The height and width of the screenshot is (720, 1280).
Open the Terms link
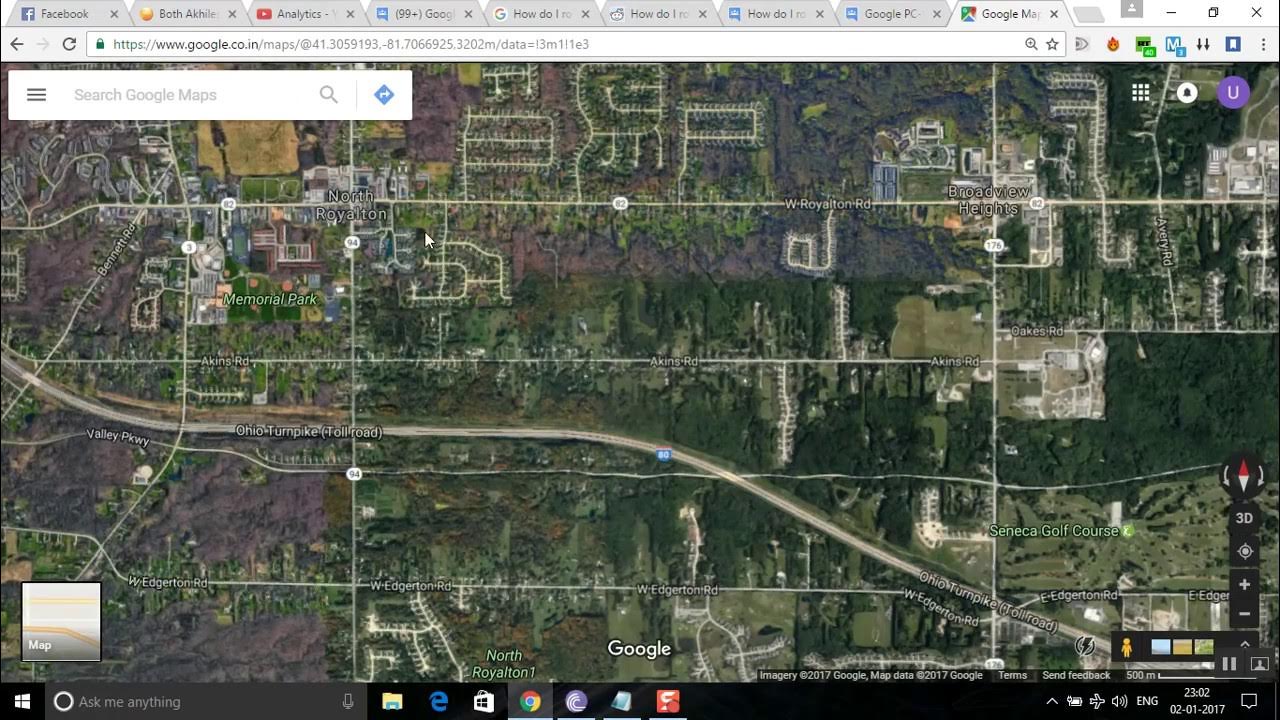coord(1012,675)
